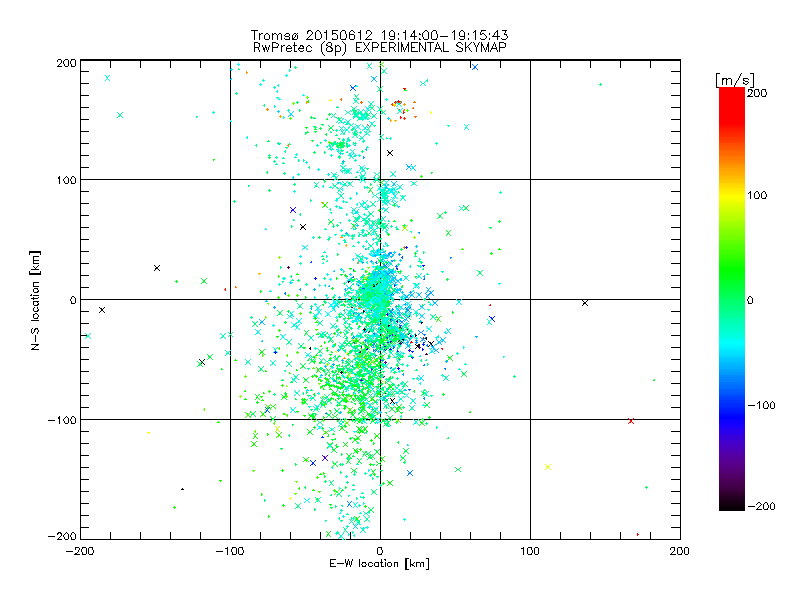The height and width of the screenshot is (600, 800).
Task: Click the 'N-S location [km]' axis label
Action: point(35,300)
